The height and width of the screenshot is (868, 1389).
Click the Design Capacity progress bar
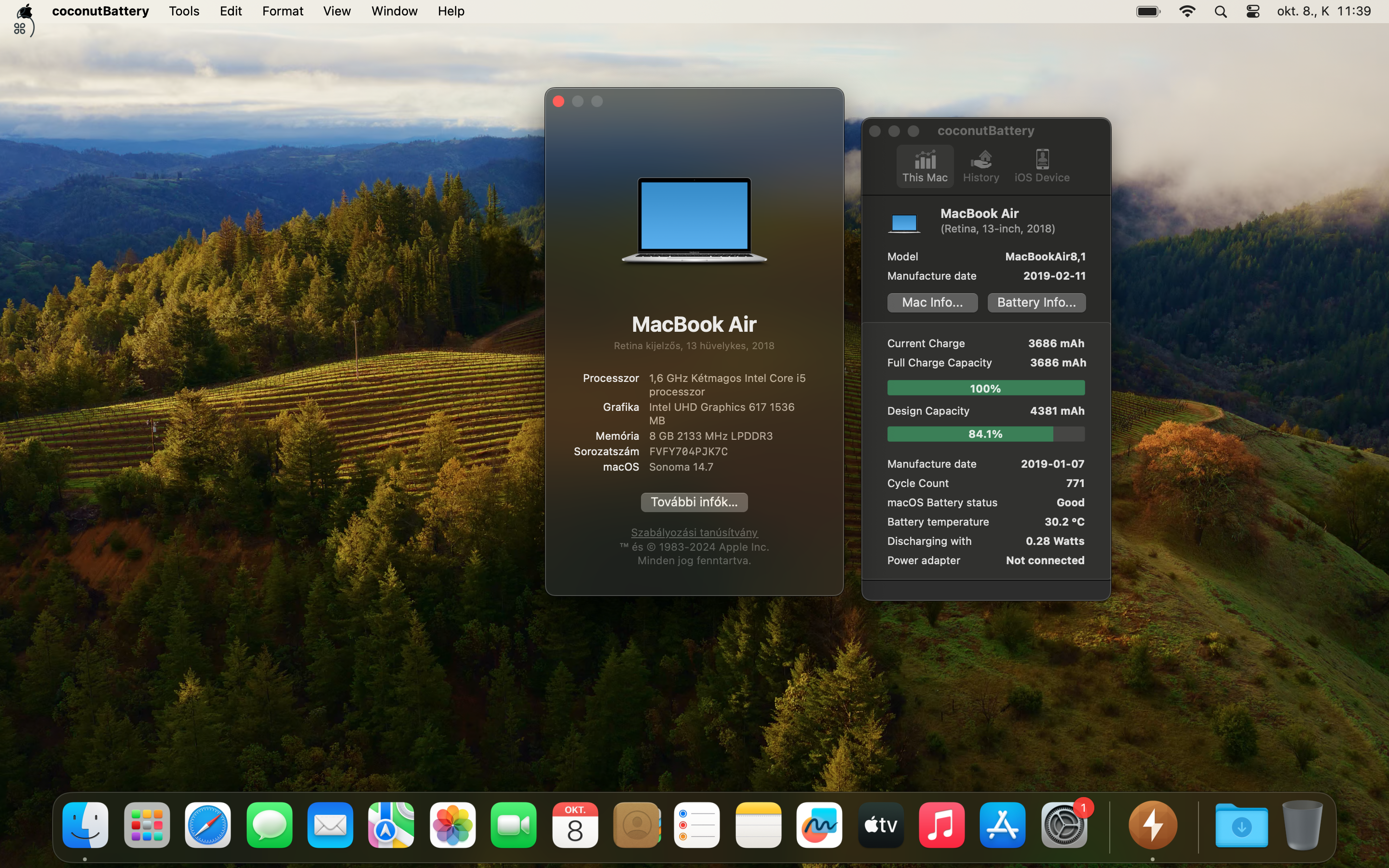tap(985, 433)
